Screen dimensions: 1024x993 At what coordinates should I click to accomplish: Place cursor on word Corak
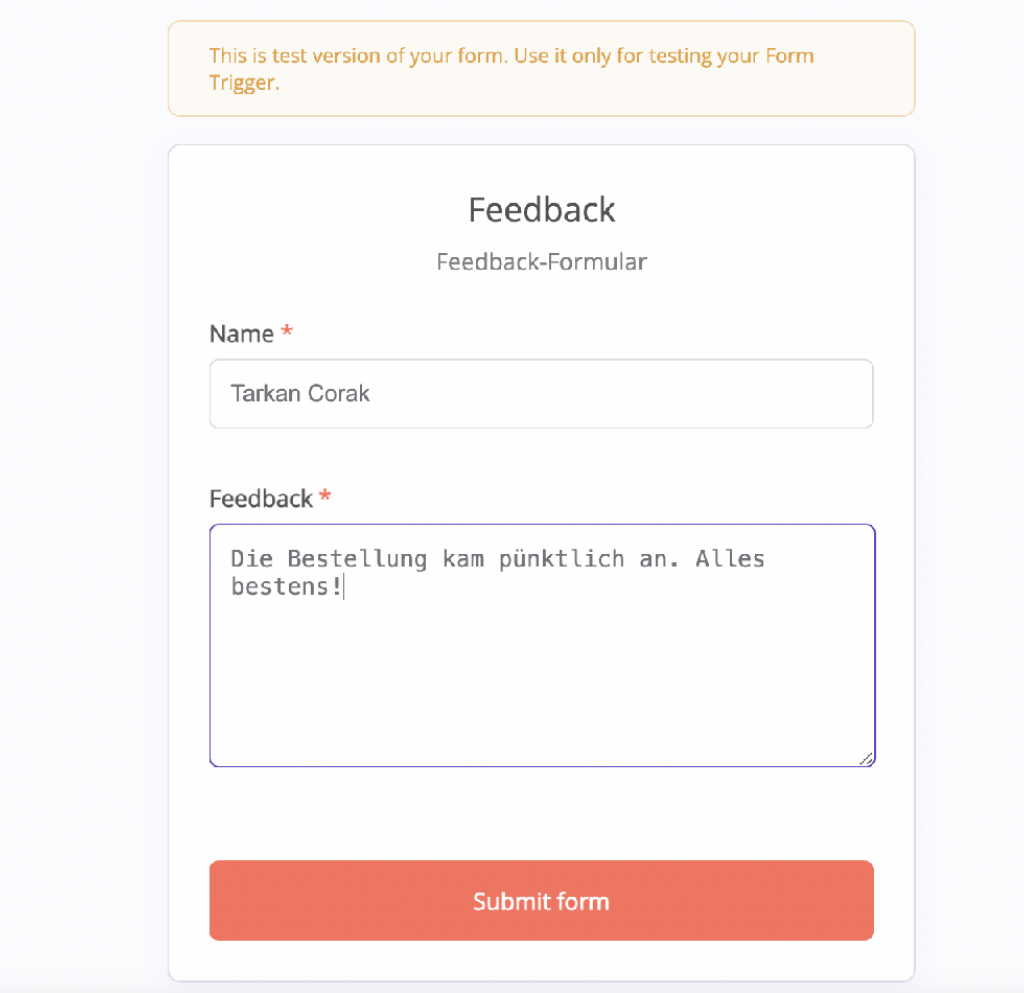(343, 394)
